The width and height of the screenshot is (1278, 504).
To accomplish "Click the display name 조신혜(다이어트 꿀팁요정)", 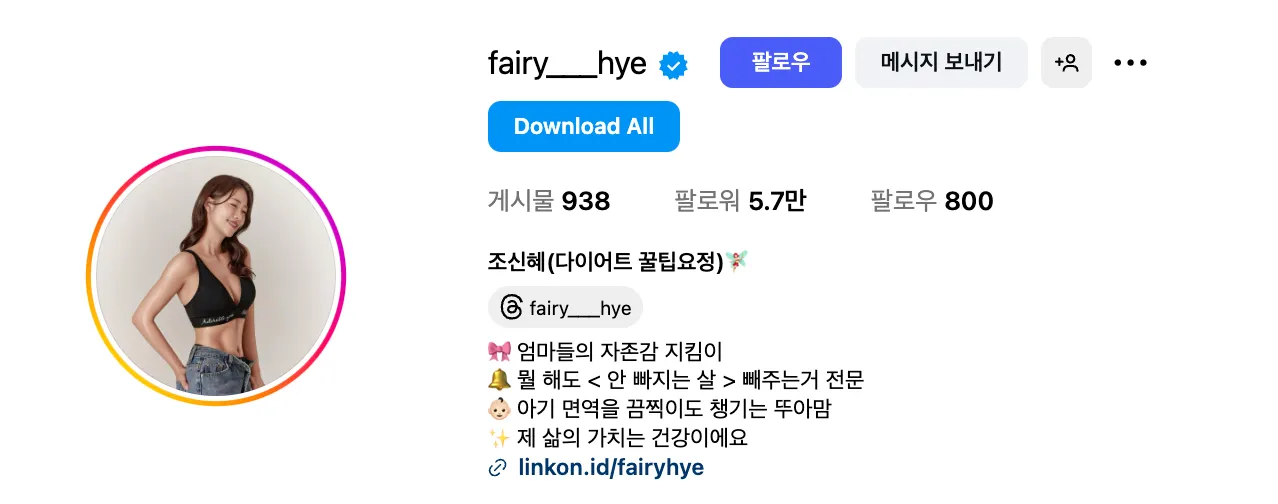I will pos(605,262).
